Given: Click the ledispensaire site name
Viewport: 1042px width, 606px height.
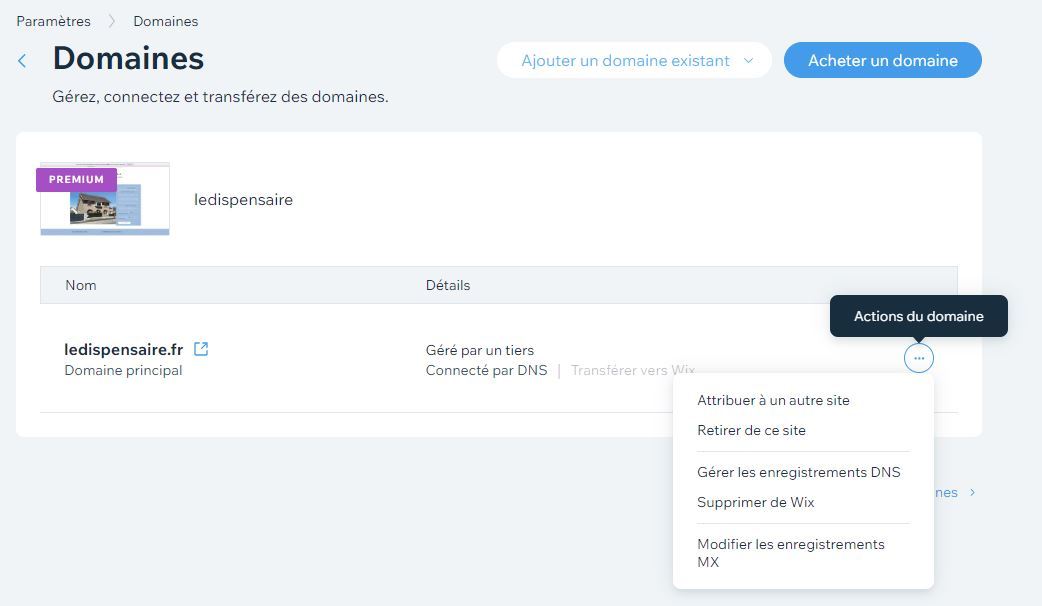Looking at the screenshot, I should click(x=243, y=200).
